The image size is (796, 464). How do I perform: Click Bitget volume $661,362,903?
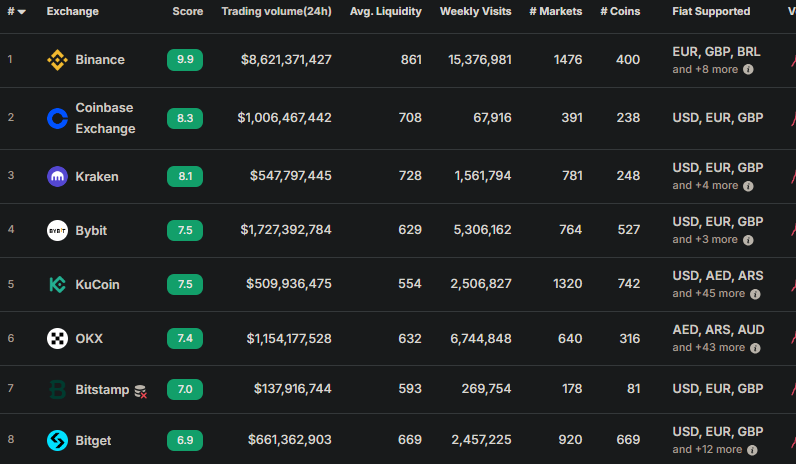289,440
